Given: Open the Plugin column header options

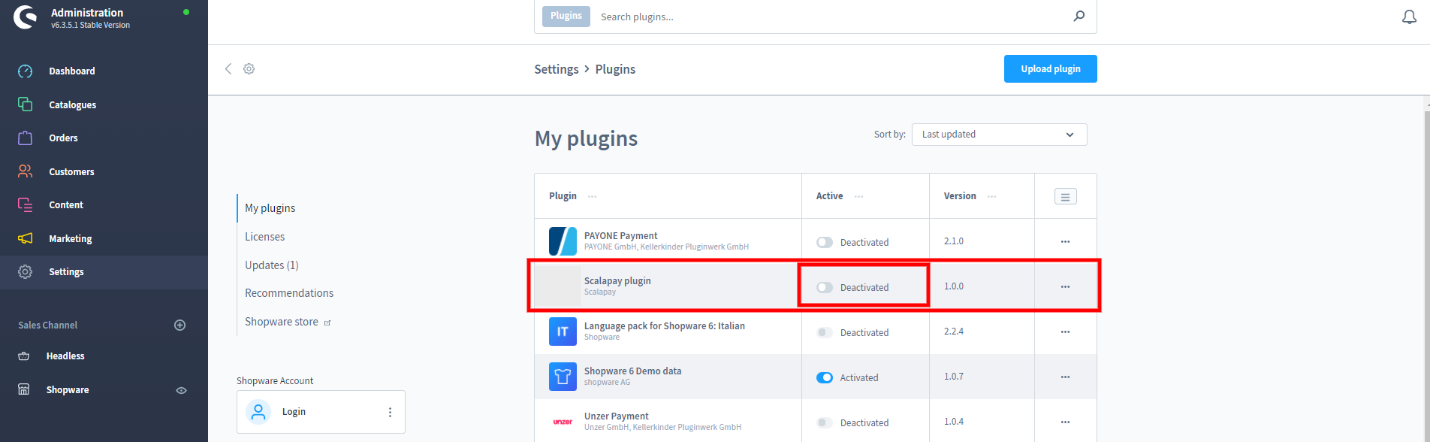Looking at the screenshot, I should (593, 196).
